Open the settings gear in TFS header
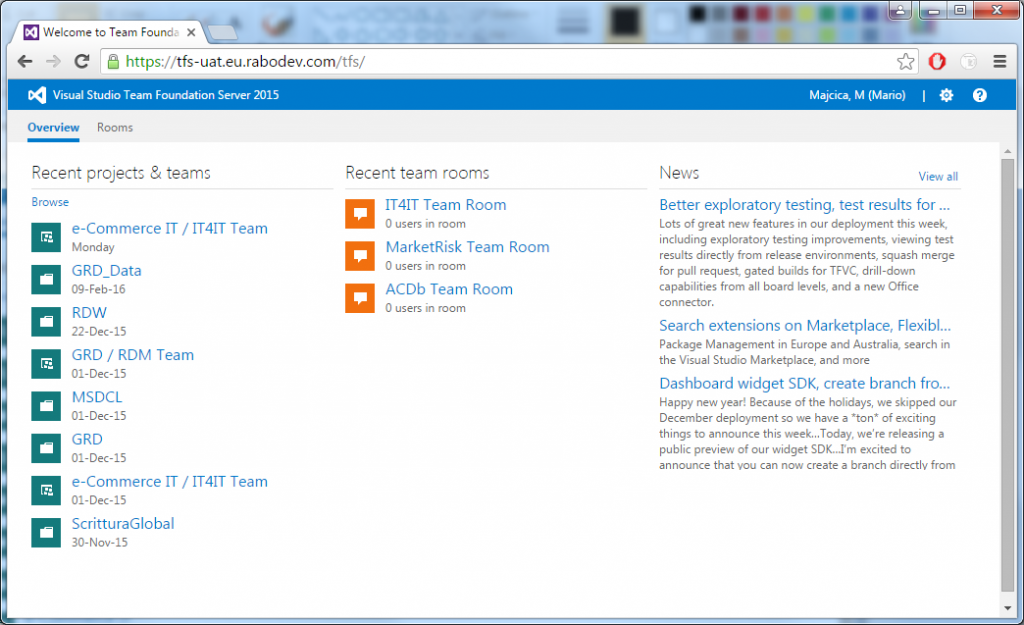Screen dimensions: 1024x625 click(x=946, y=95)
